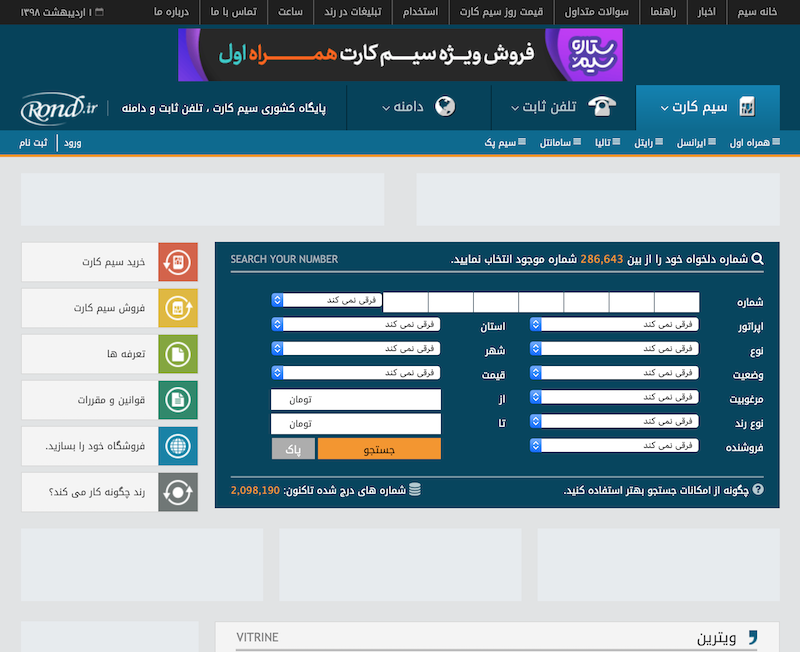
Task: Click the dark green rules and regulations icon
Action: [178, 400]
